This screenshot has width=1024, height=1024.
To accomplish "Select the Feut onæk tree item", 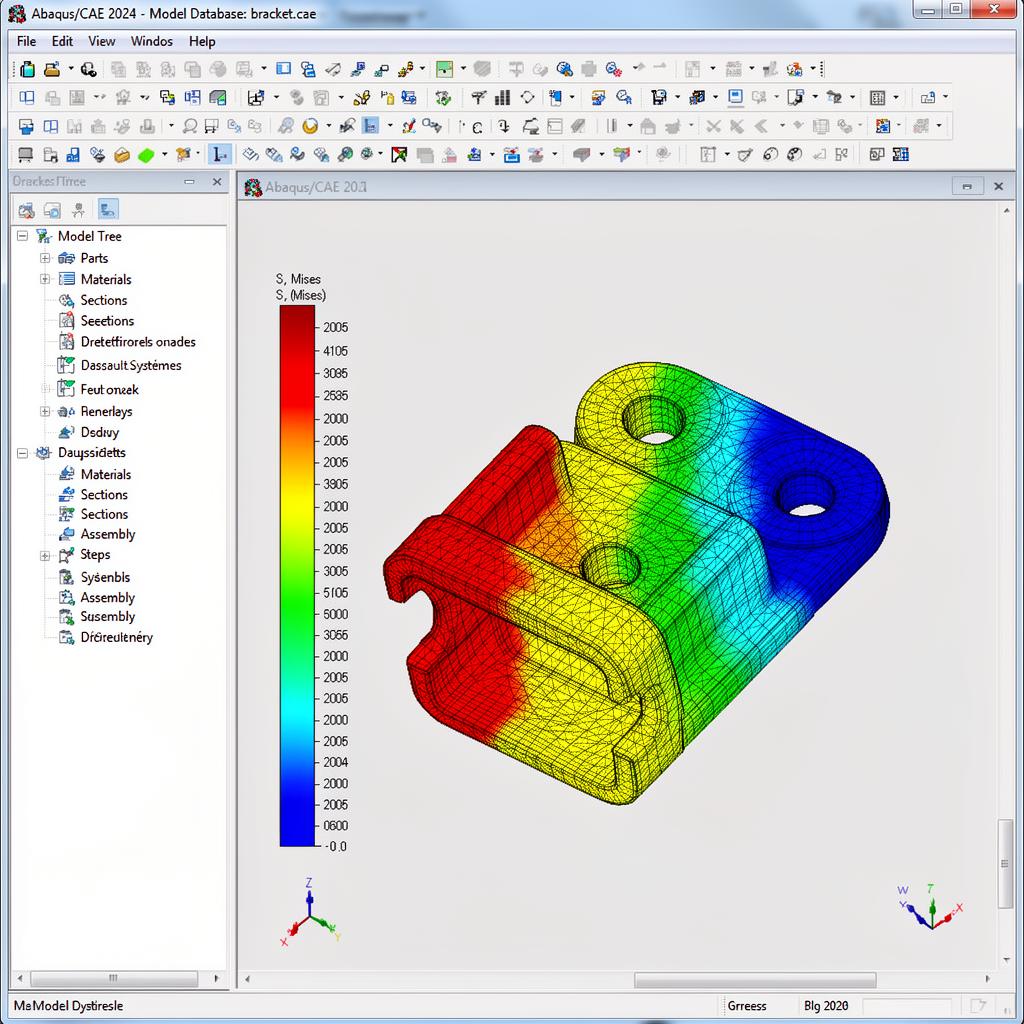I will (x=109, y=389).
